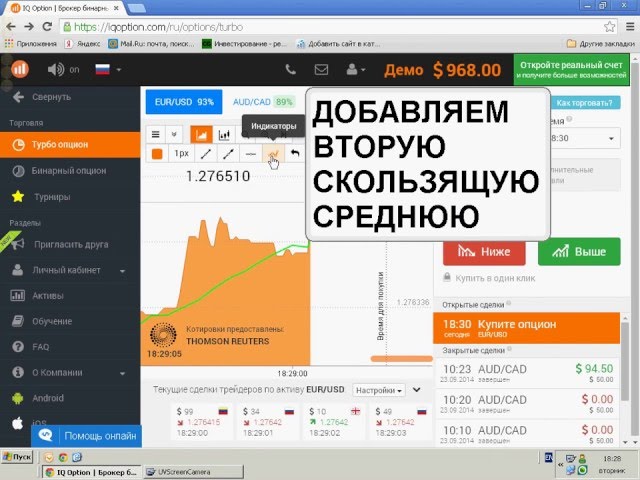Select the horizontal line drawing tool
Screen dimensions: 640x480
click(x=250, y=153)
